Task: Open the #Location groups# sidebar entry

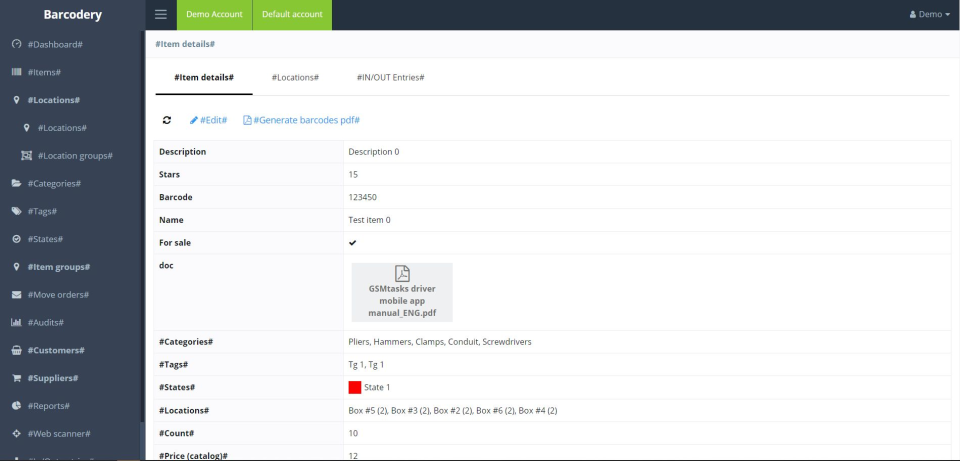Action: (x=75, y=156)
